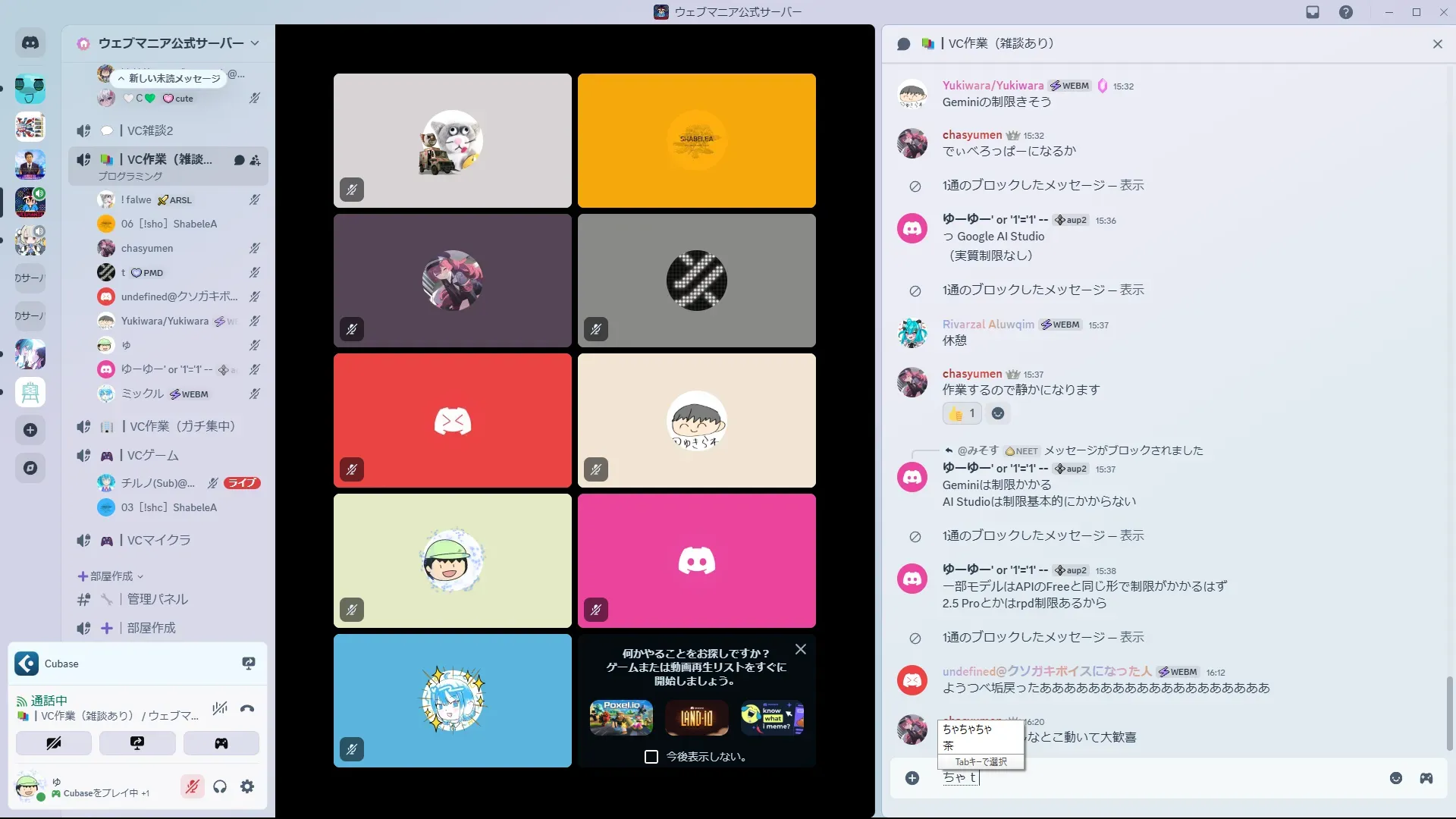
Task: Open the 管理パネル text channel
Action: 157,599
